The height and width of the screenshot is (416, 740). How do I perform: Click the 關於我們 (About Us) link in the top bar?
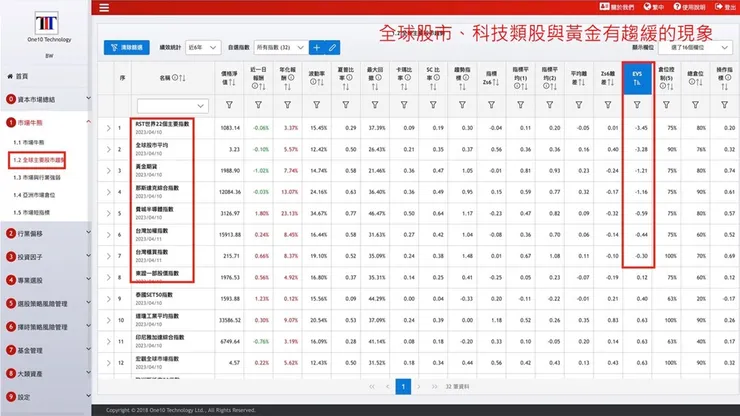[617, 7]
